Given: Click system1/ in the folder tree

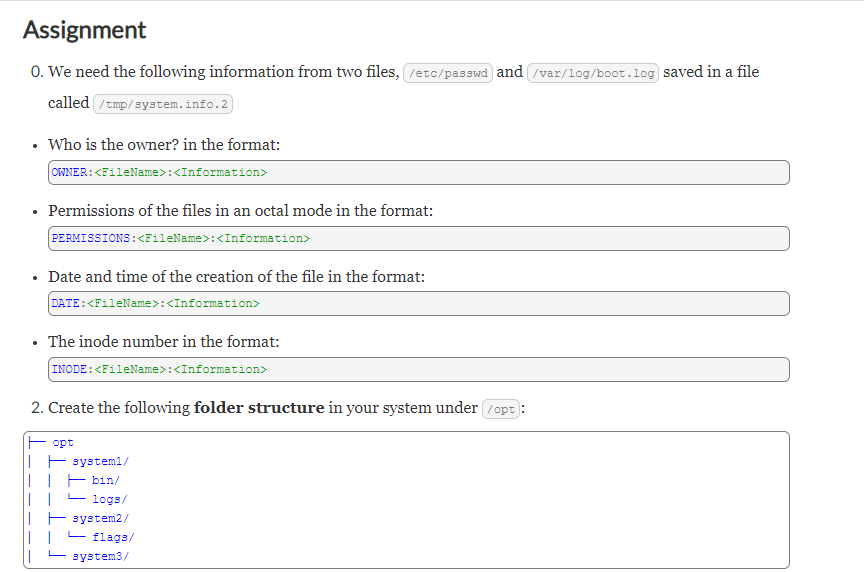Looking at the screenshot, I should click(100, 461).
